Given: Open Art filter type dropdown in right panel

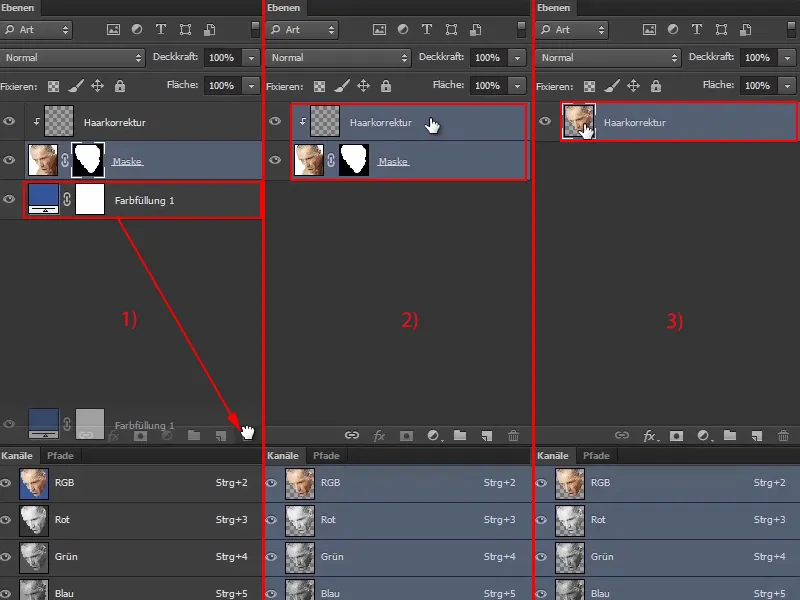Looking at the screenshot, I should coord(571,30).
